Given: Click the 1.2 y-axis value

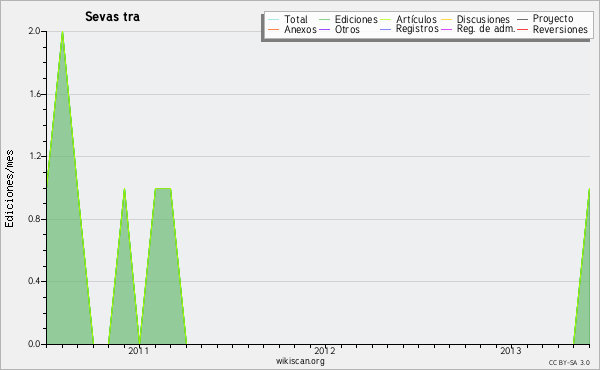Looking at the screenshot, I should pyautogui.click(x=34, y=156).
